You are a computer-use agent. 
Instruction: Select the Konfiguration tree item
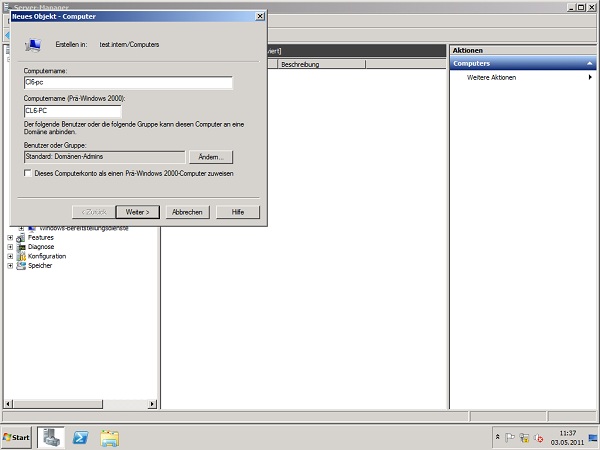[47, 256]
